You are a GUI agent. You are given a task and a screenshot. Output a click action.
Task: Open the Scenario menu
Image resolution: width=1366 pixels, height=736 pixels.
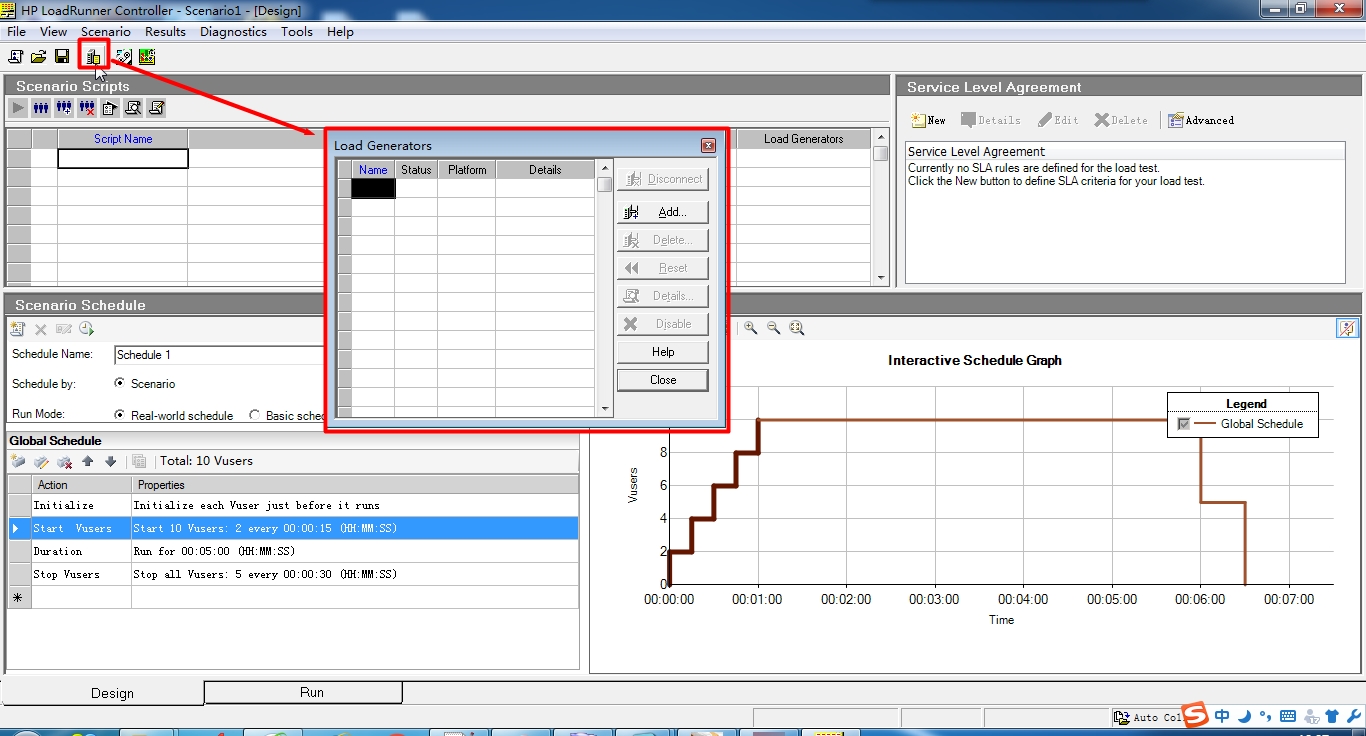(x=105, y=32)
